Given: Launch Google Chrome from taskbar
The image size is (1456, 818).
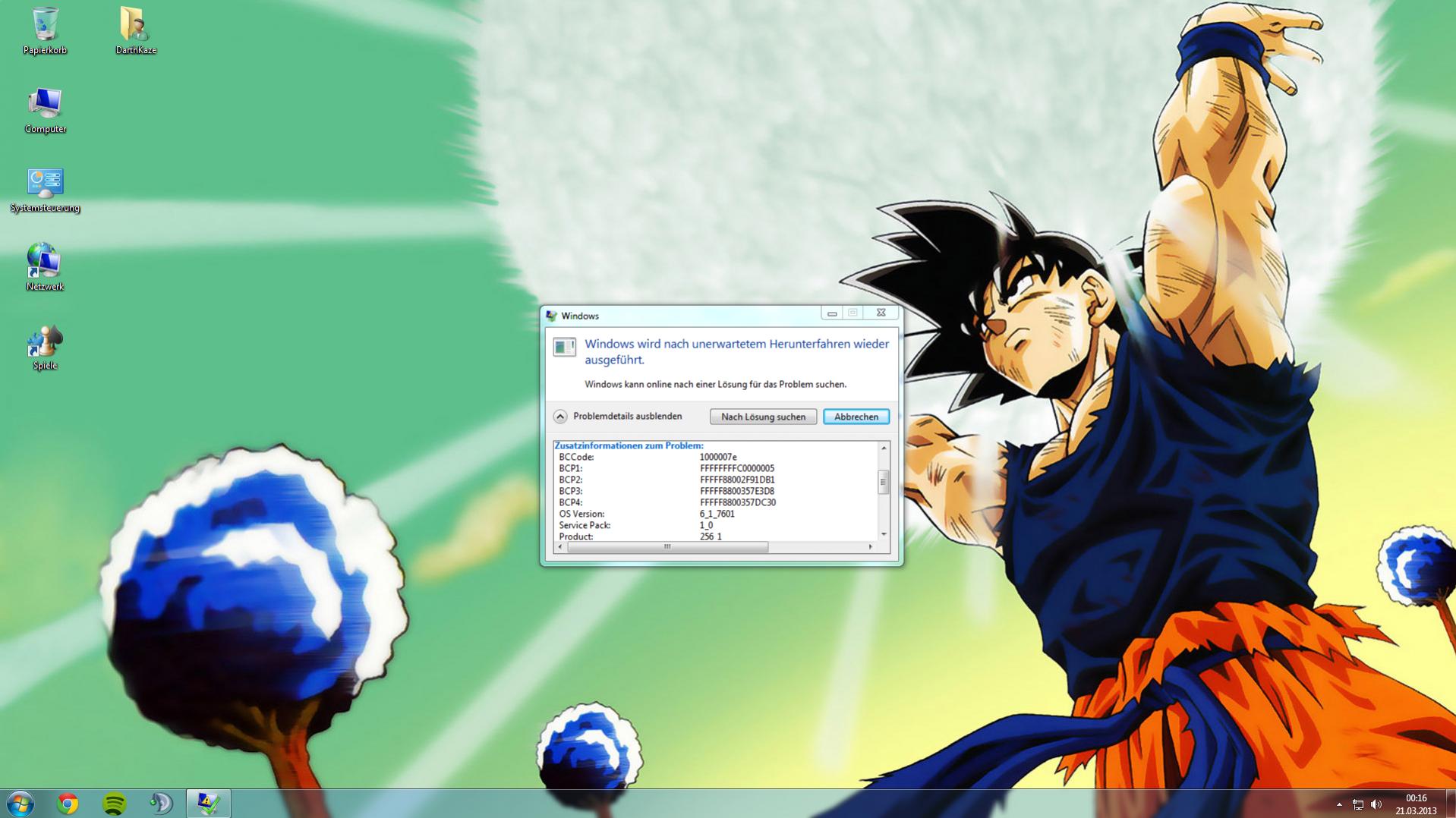Looking at the screenshot, I should [68, 803].
